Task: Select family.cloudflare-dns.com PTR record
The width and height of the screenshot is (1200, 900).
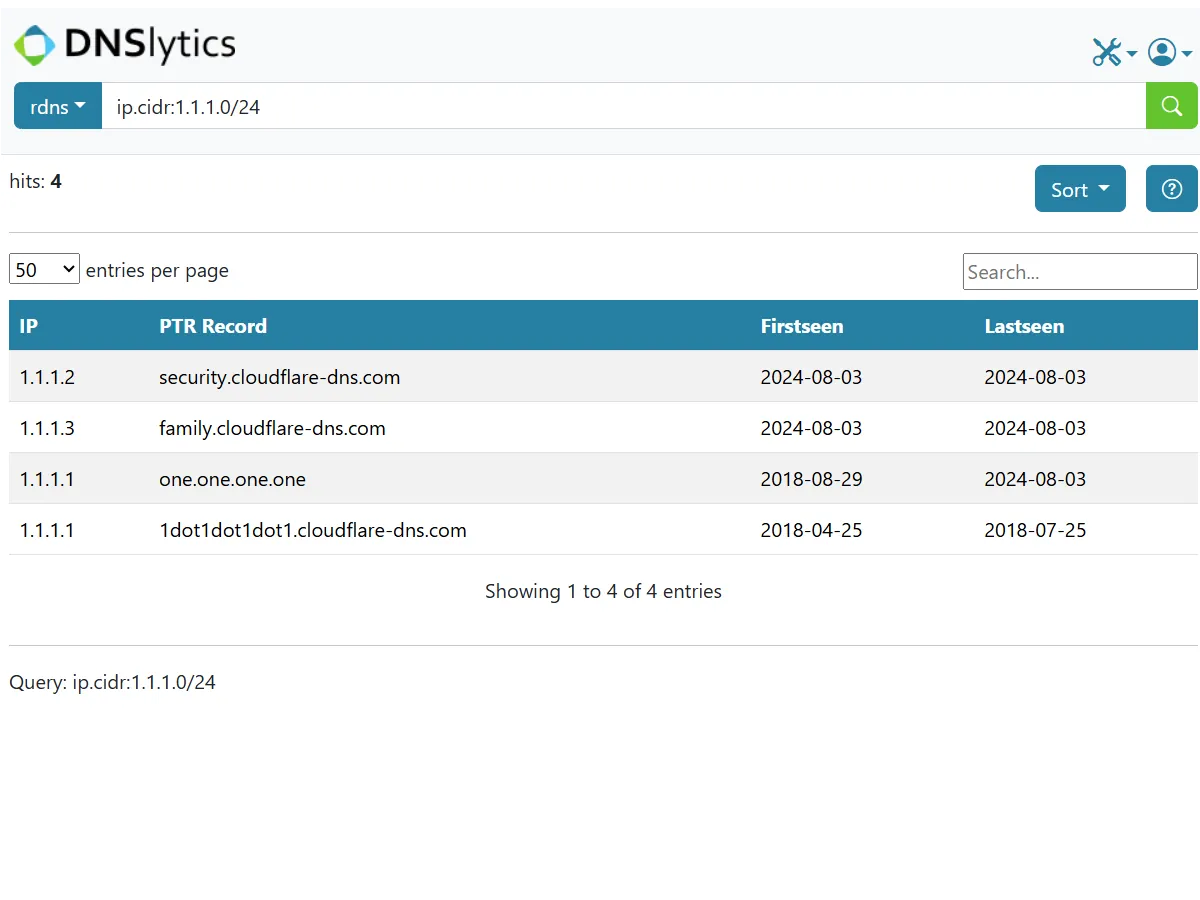Action: point(272,428)
